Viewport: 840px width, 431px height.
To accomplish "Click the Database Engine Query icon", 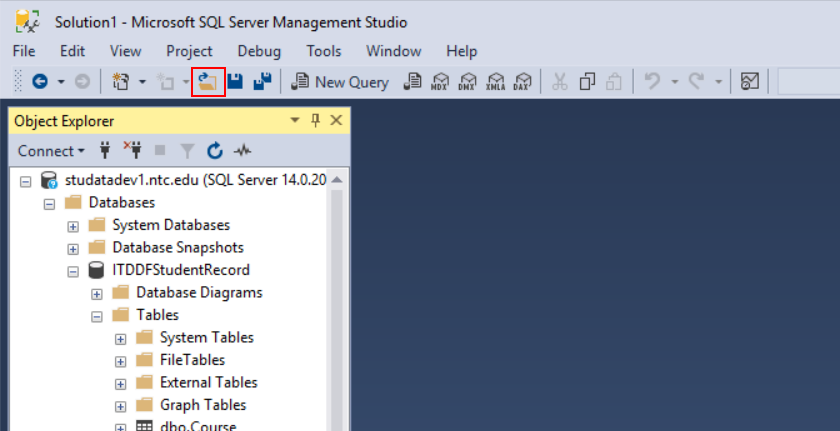I will pyautogui.click(x=412, y=82).
